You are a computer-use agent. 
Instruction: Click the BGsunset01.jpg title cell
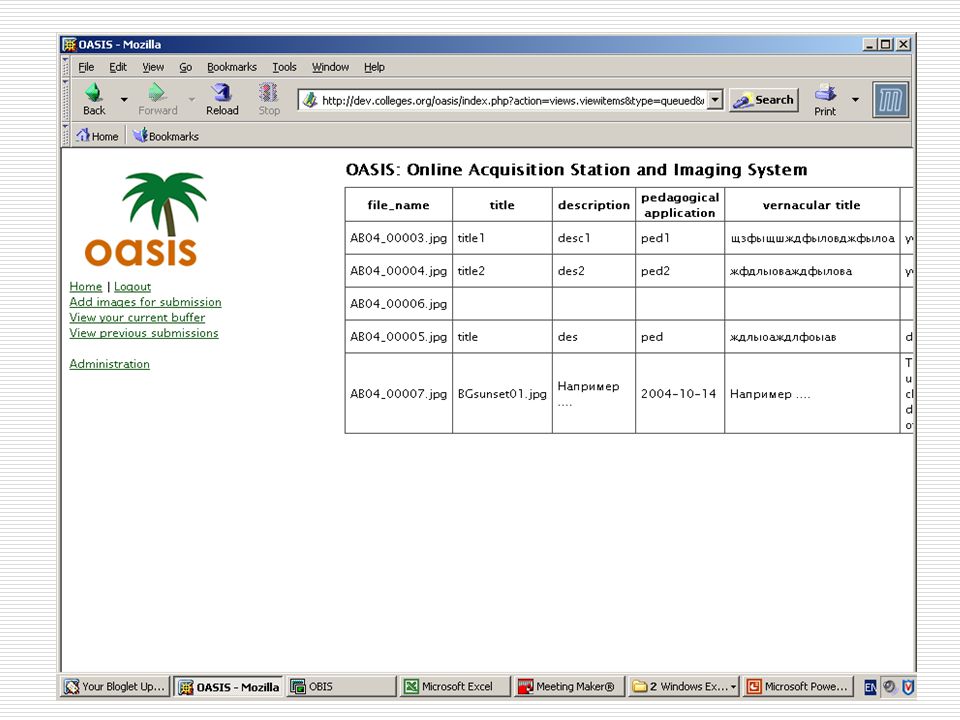coord(502,394)
